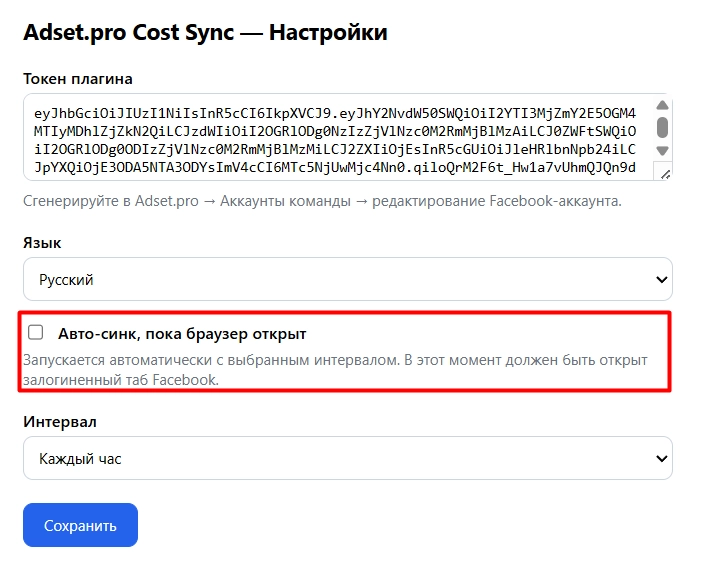Enable the auto-sync checkbox
The width and height of the screenshot is (705, 588).
[36, 333]
